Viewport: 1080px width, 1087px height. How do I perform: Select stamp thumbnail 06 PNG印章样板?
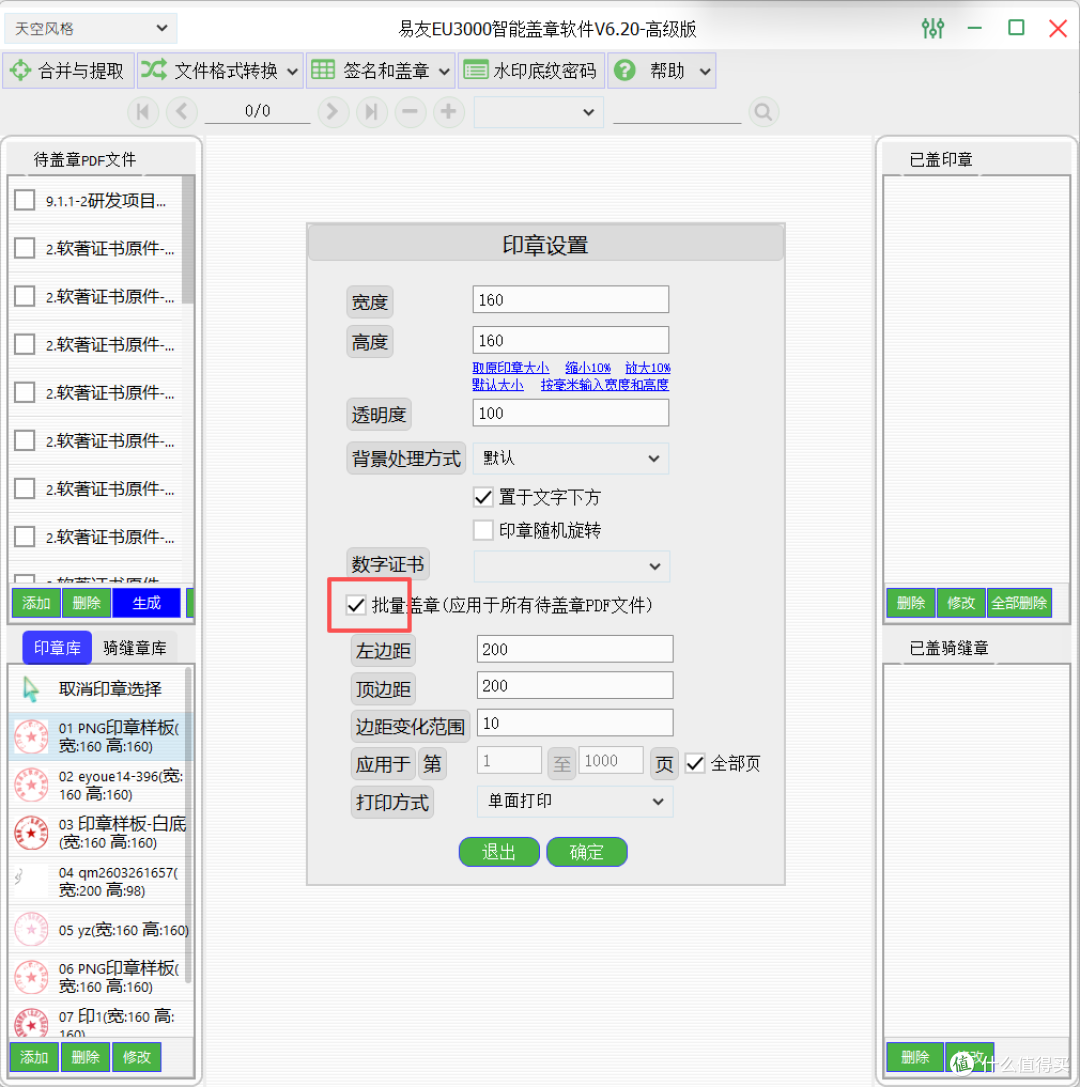(x=31, y=977)
